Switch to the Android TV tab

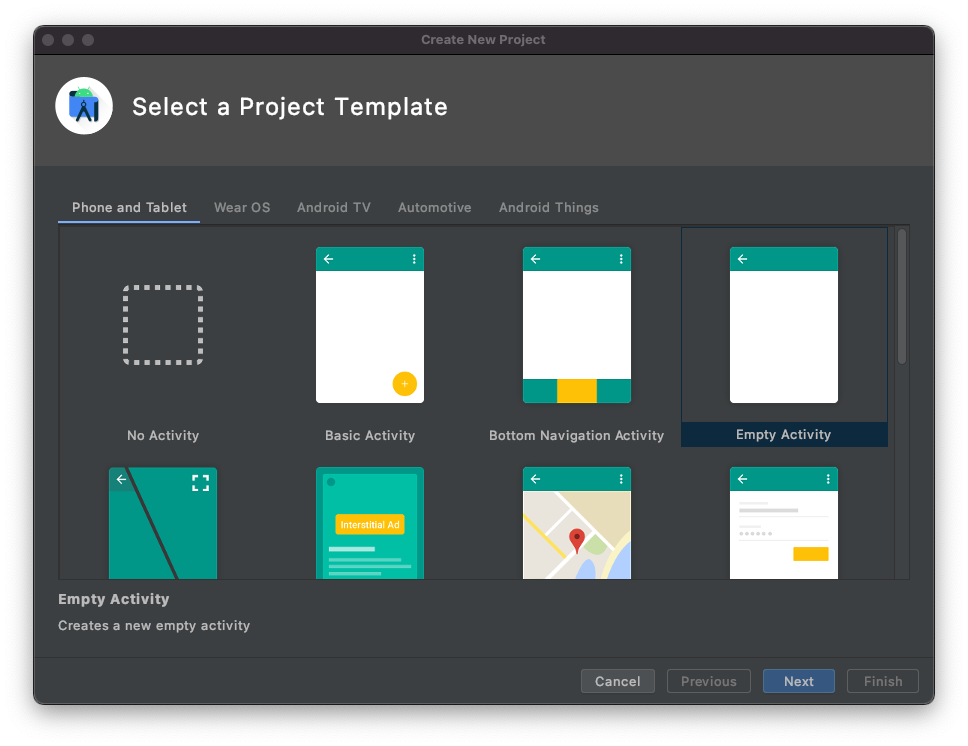(x=334, y=207)
